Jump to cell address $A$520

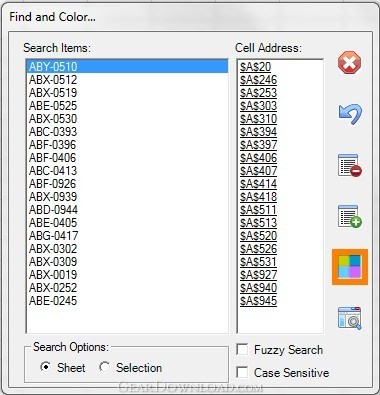(x=258, y=235)
